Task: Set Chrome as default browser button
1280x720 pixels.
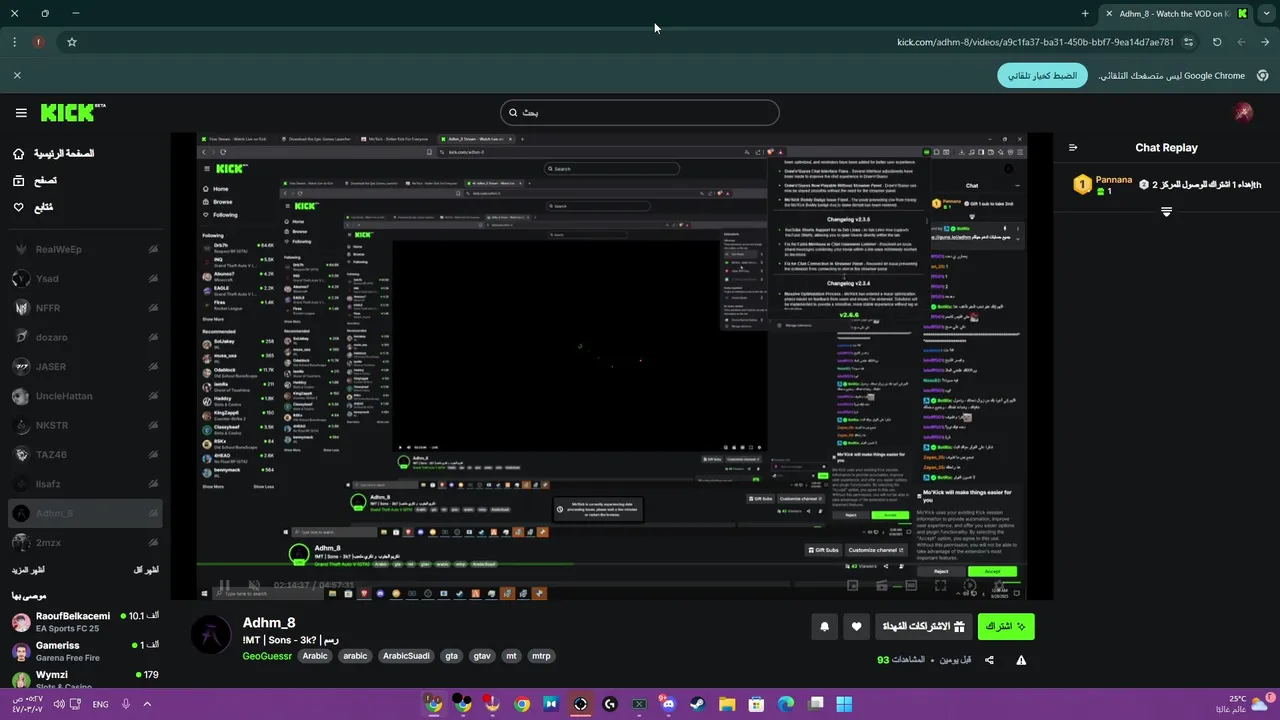Action: pos(1042,75)
